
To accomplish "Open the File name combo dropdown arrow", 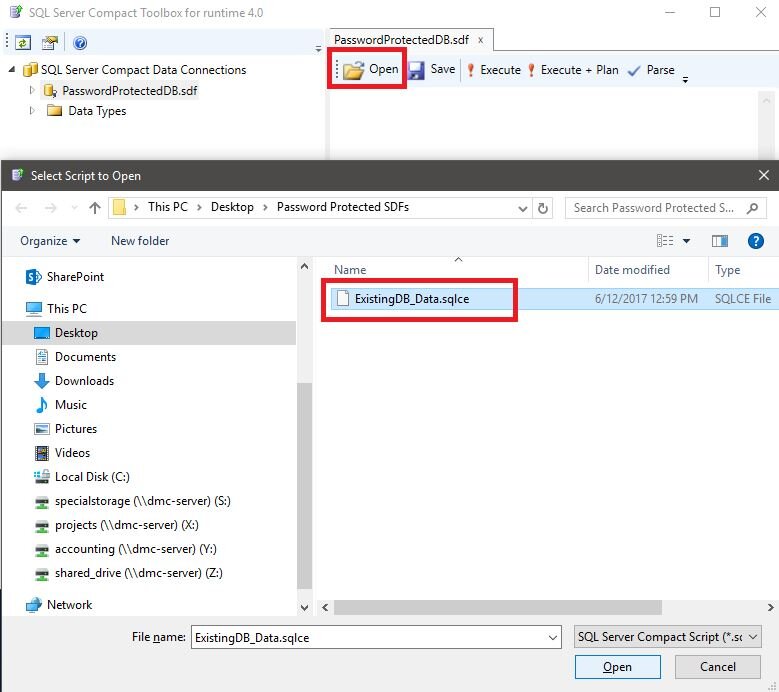I will (552, 637).
